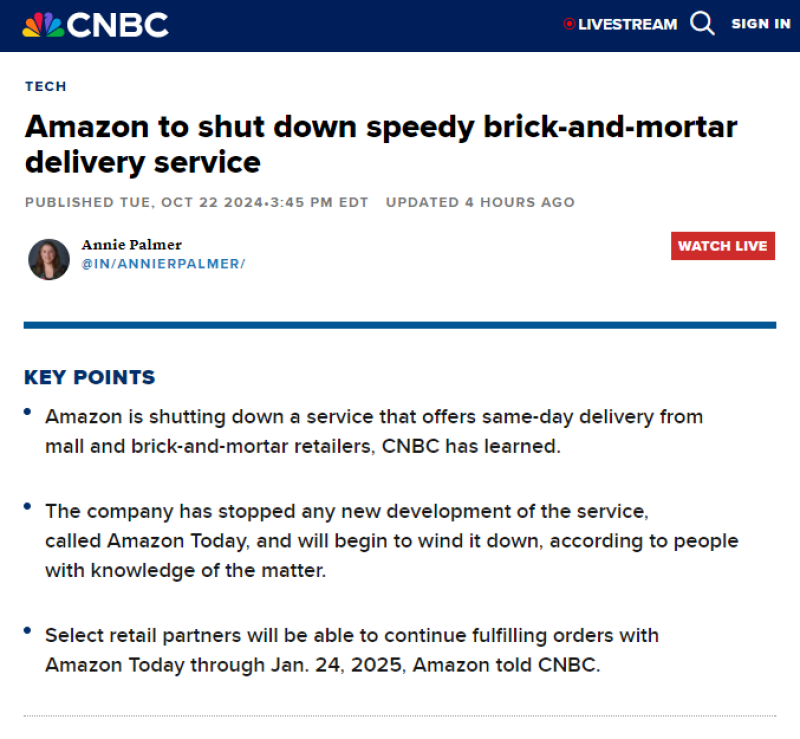Click Annie Palmer's author photo
This screenshot has height=739, width=800.
pyautogui.click(x=49, y=259)
